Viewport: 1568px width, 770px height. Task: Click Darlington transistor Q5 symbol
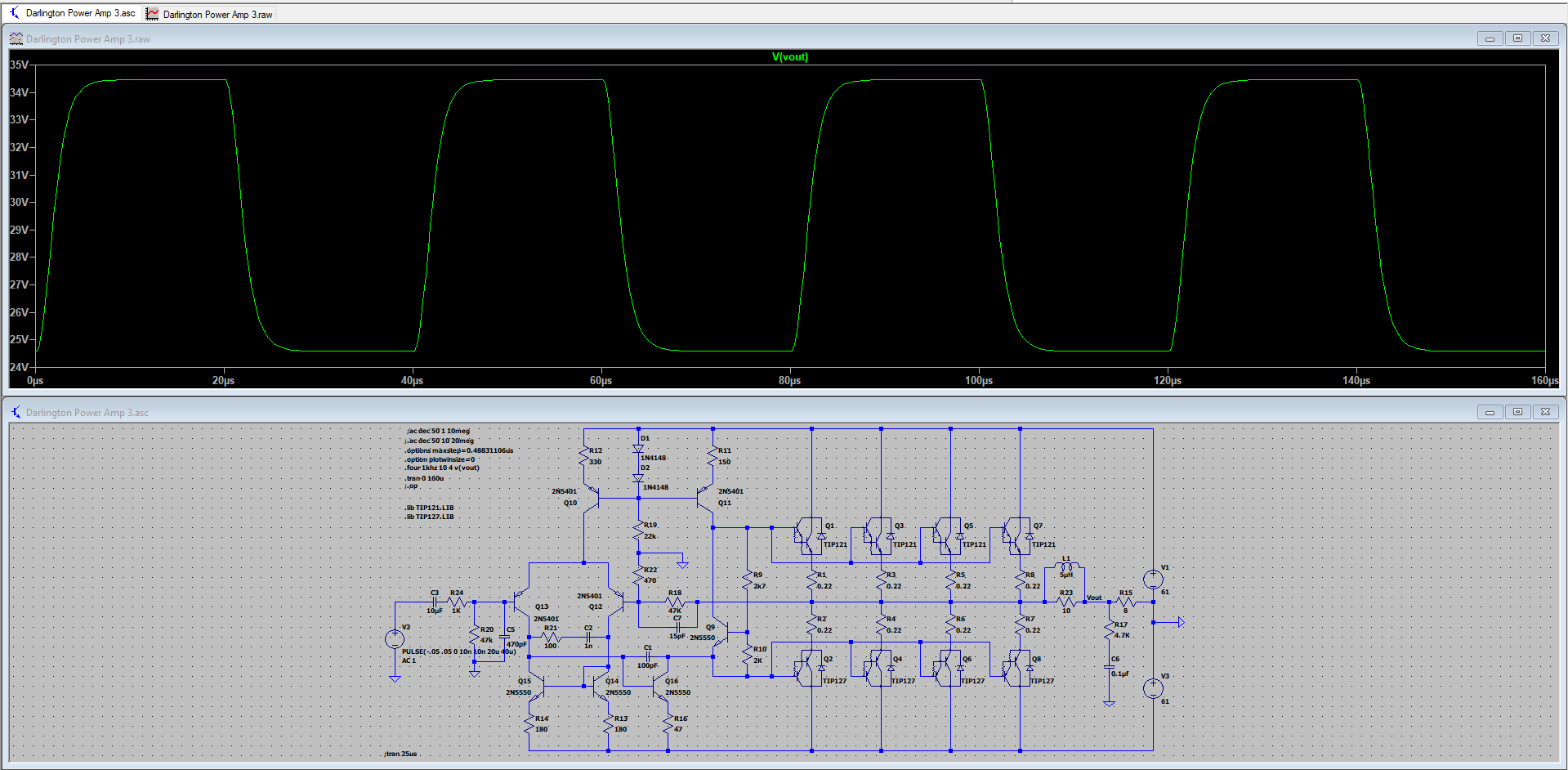[948, 536]
